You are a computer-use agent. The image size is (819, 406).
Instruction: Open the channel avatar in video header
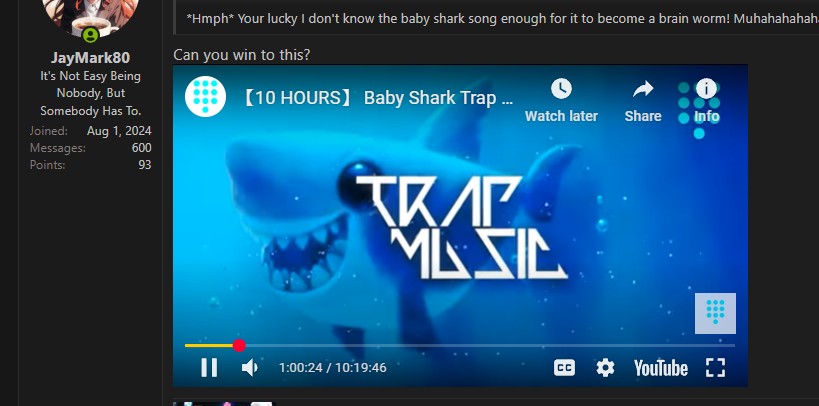[x=205, y=97]
